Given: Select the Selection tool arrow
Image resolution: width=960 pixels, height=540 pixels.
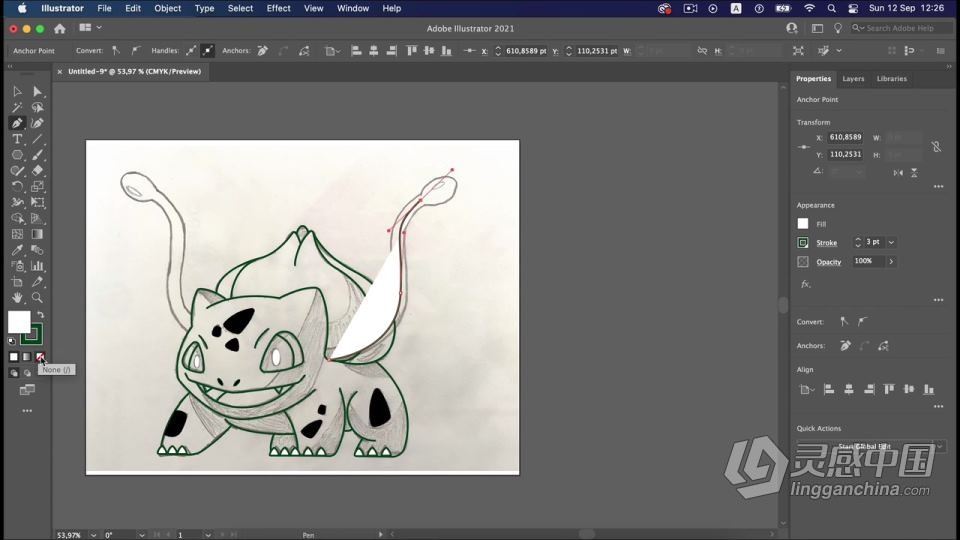Looking at the screenshot, I should (x=17, y=91).
